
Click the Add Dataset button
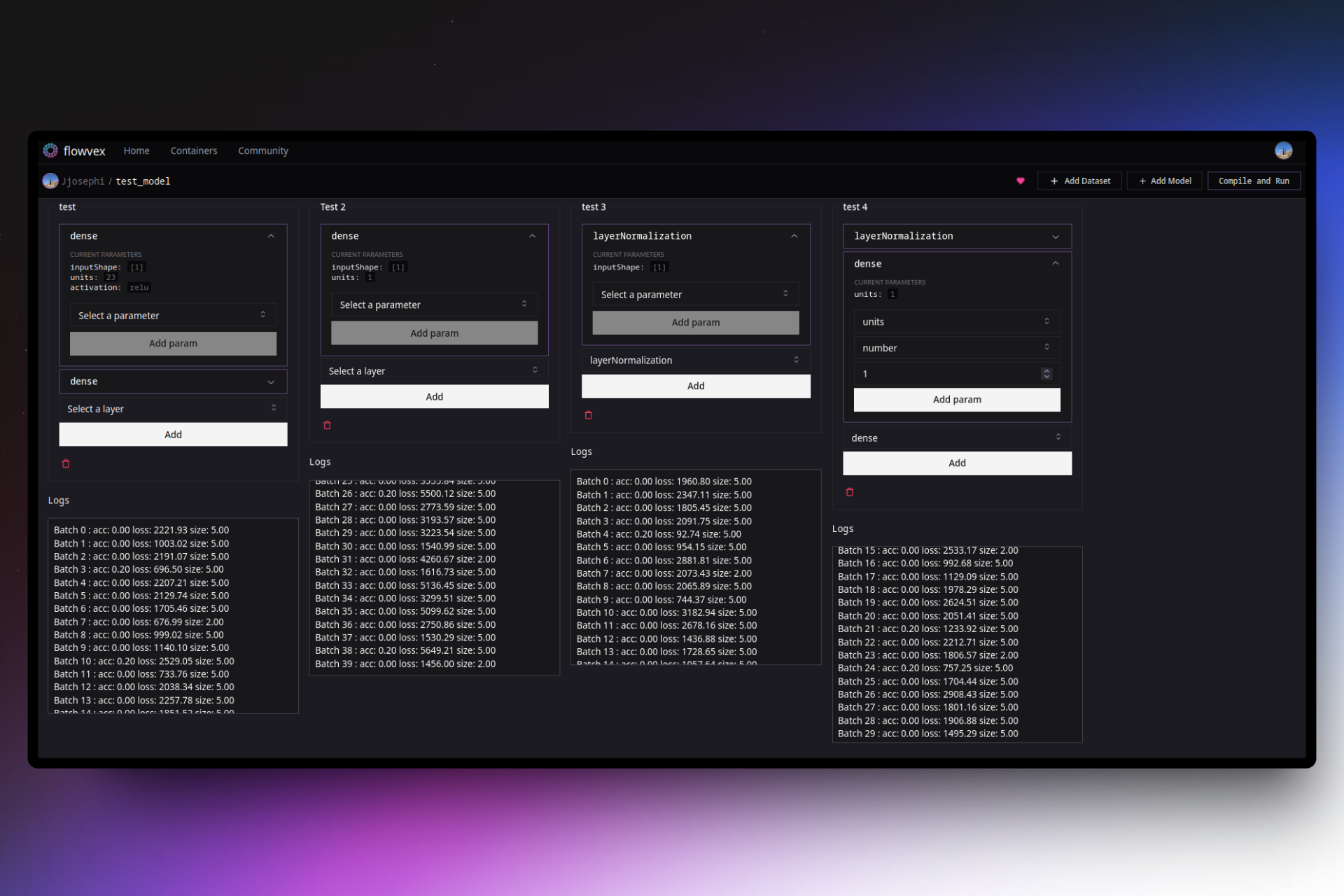pyautogui.click(x=1079, y=181)
